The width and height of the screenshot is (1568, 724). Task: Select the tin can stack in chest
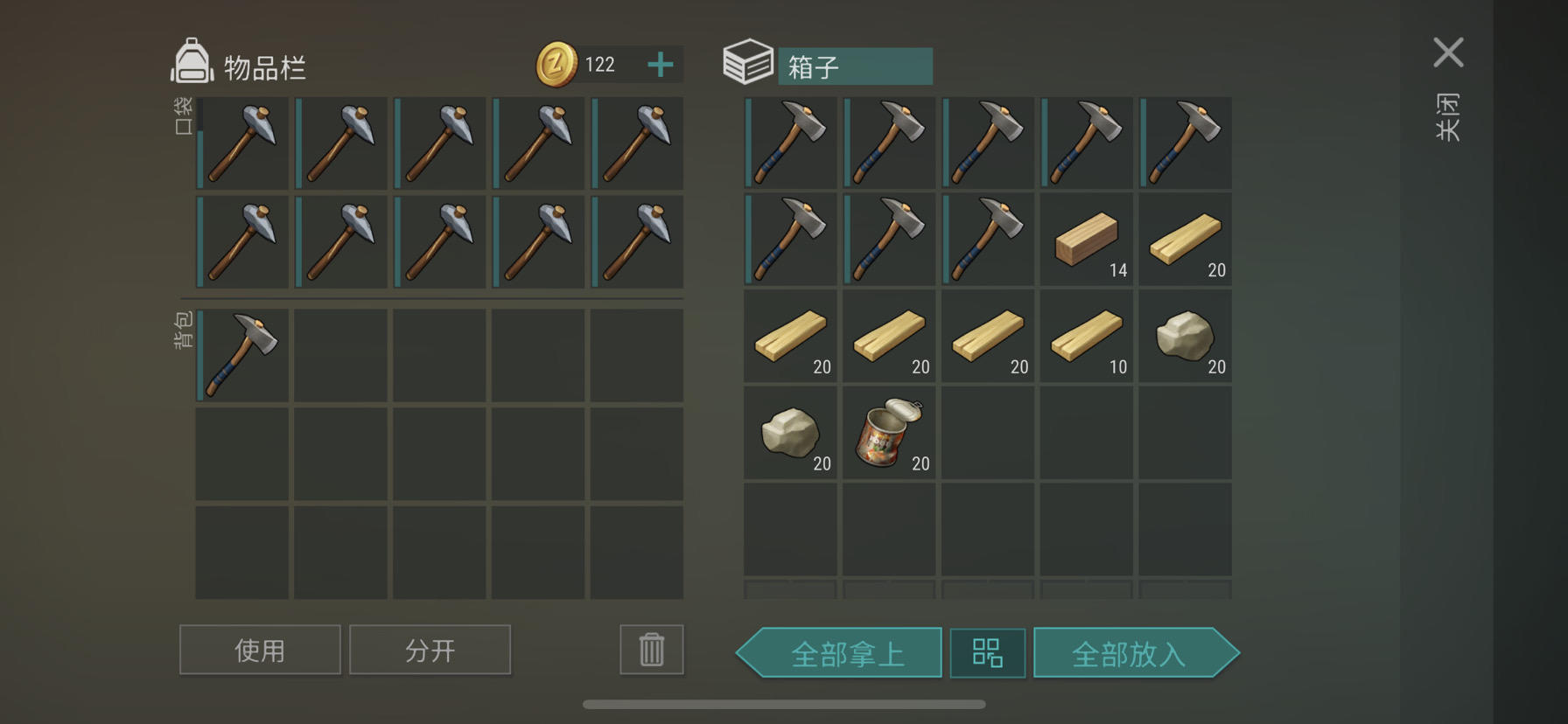click(x=889, y=433)
